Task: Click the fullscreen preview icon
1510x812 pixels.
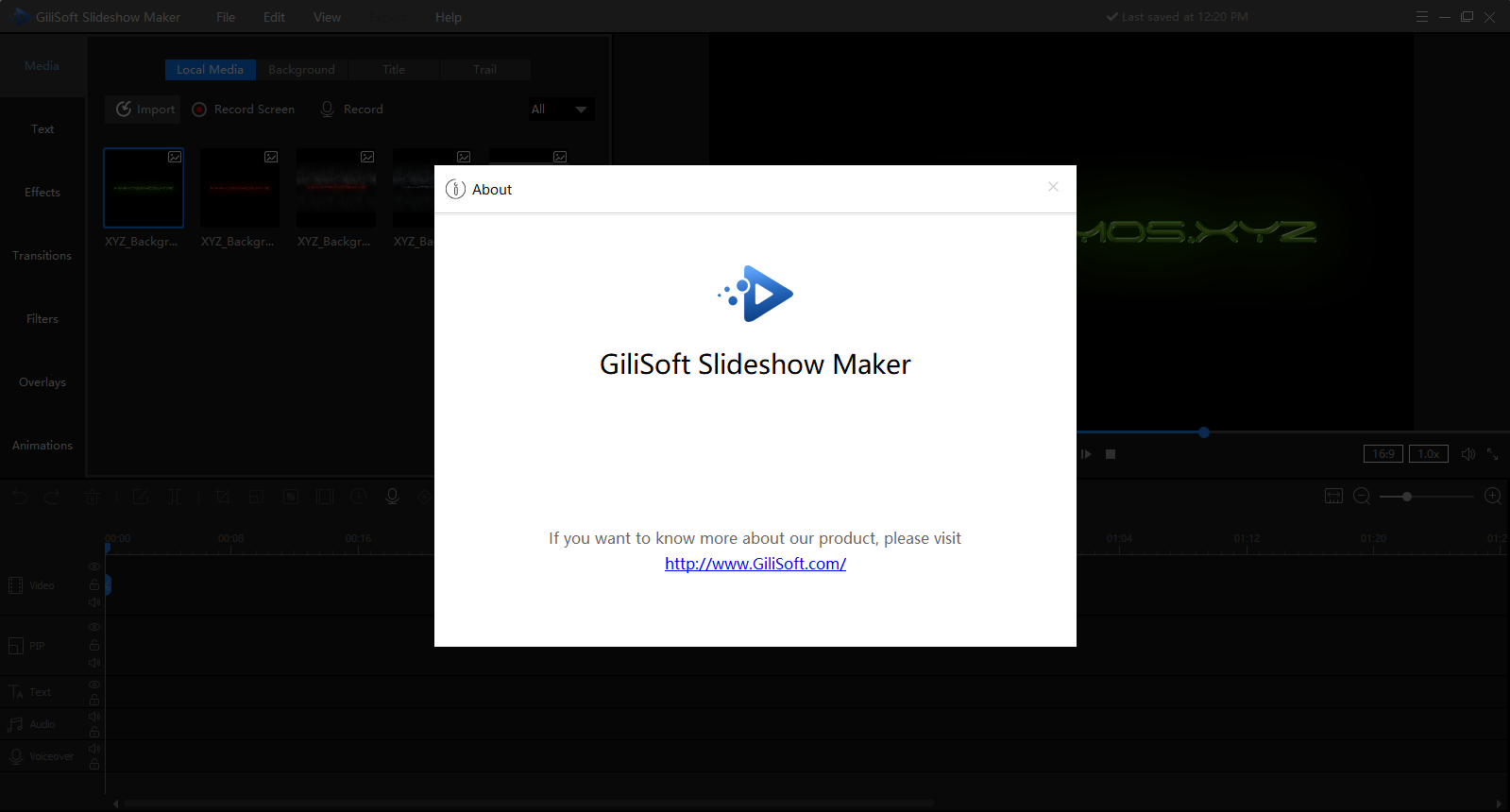Action: click(1493, 454)
